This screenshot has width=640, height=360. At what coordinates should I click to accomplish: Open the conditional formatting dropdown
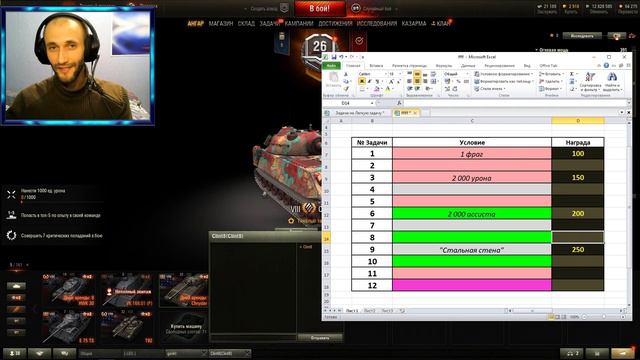click(504, 74)
